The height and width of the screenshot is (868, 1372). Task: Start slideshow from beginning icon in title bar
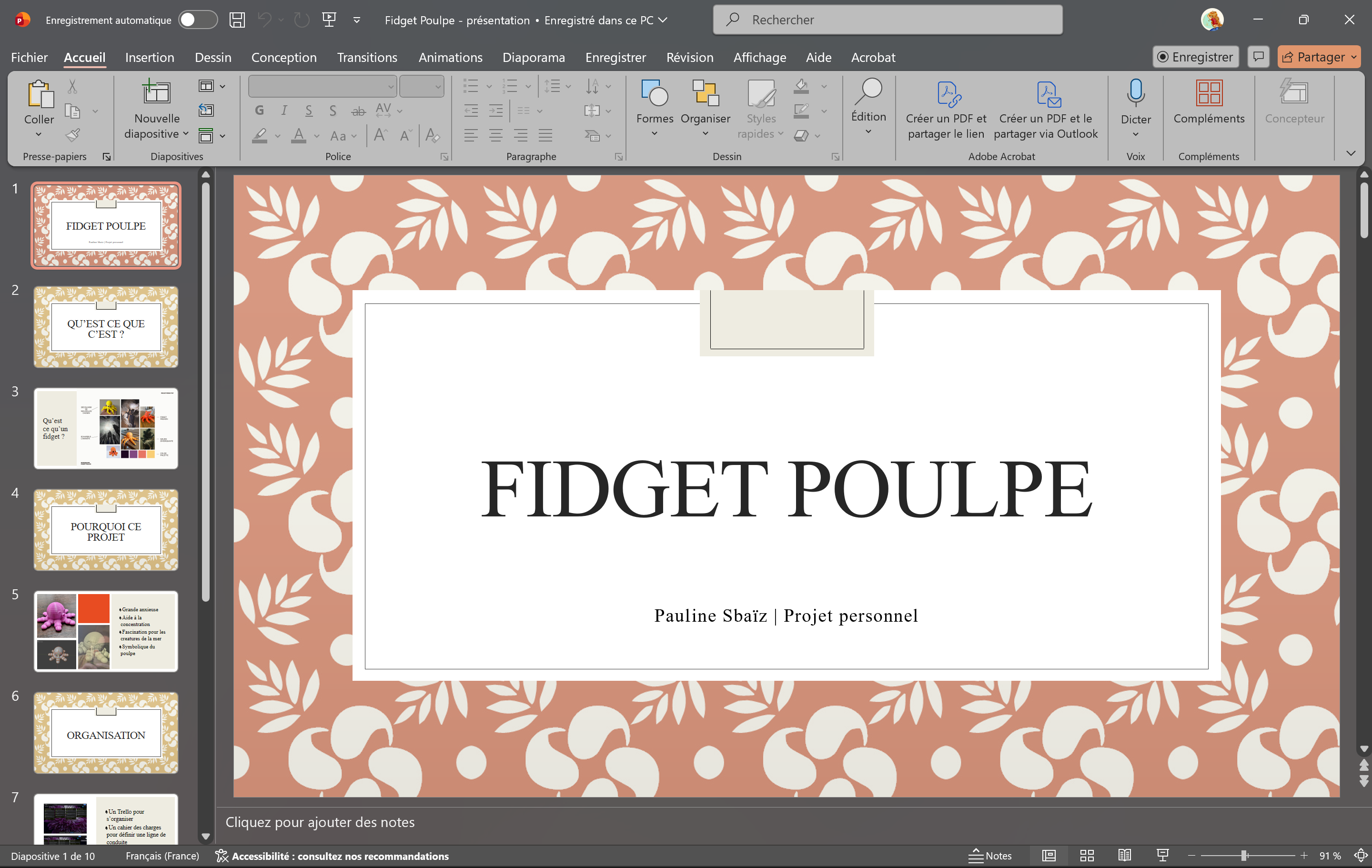(329, 20)
